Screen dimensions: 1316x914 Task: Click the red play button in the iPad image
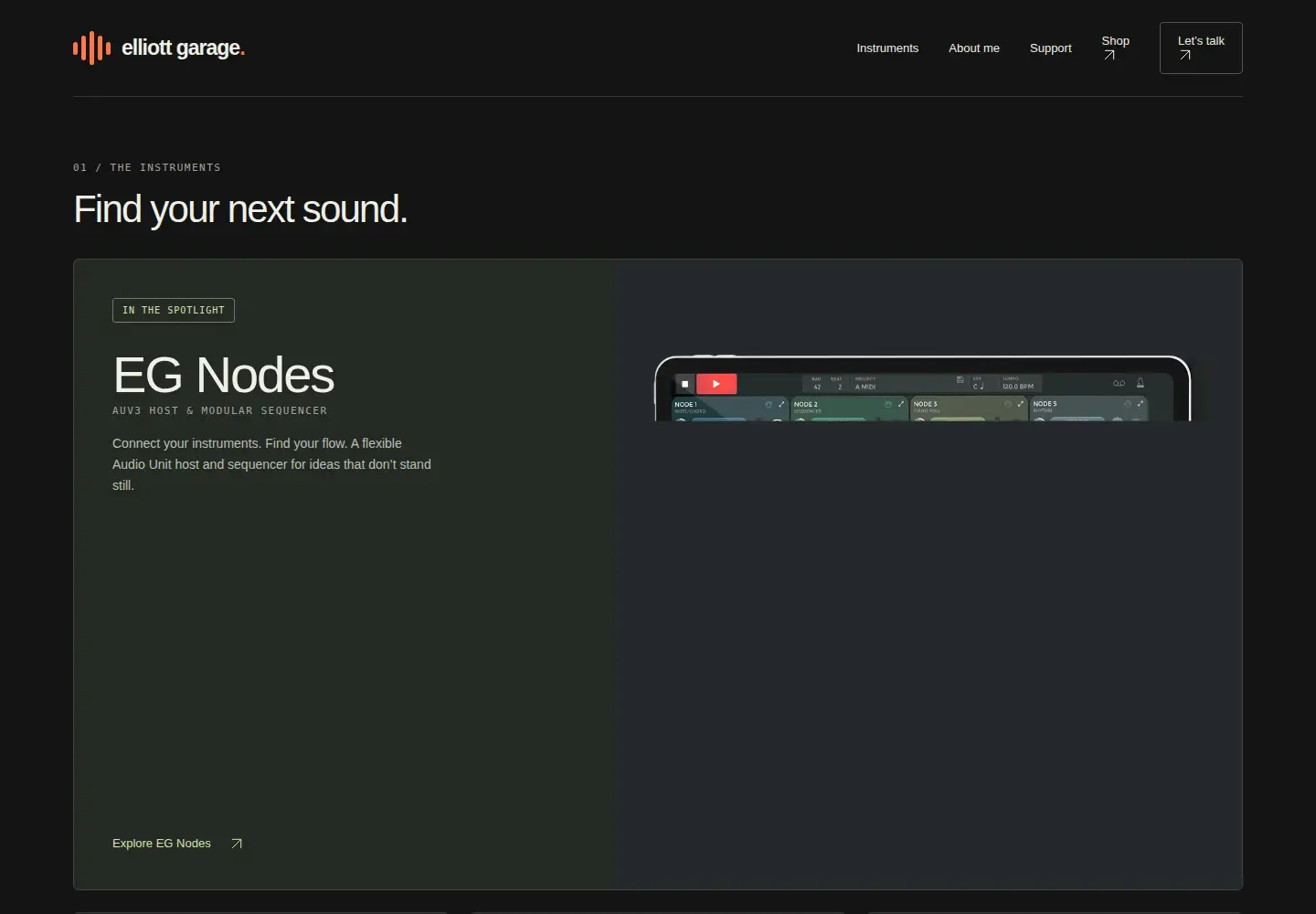716,384
